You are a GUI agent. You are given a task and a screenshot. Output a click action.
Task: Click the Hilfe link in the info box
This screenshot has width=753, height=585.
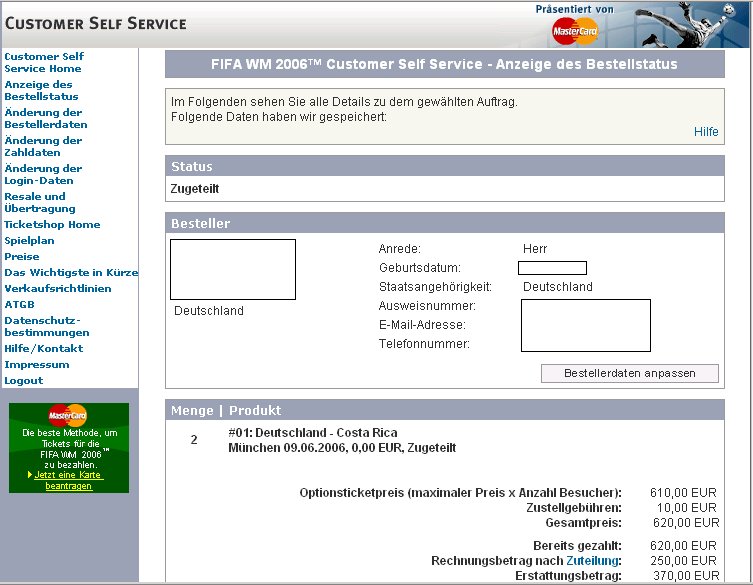click(x=706, y=132)
